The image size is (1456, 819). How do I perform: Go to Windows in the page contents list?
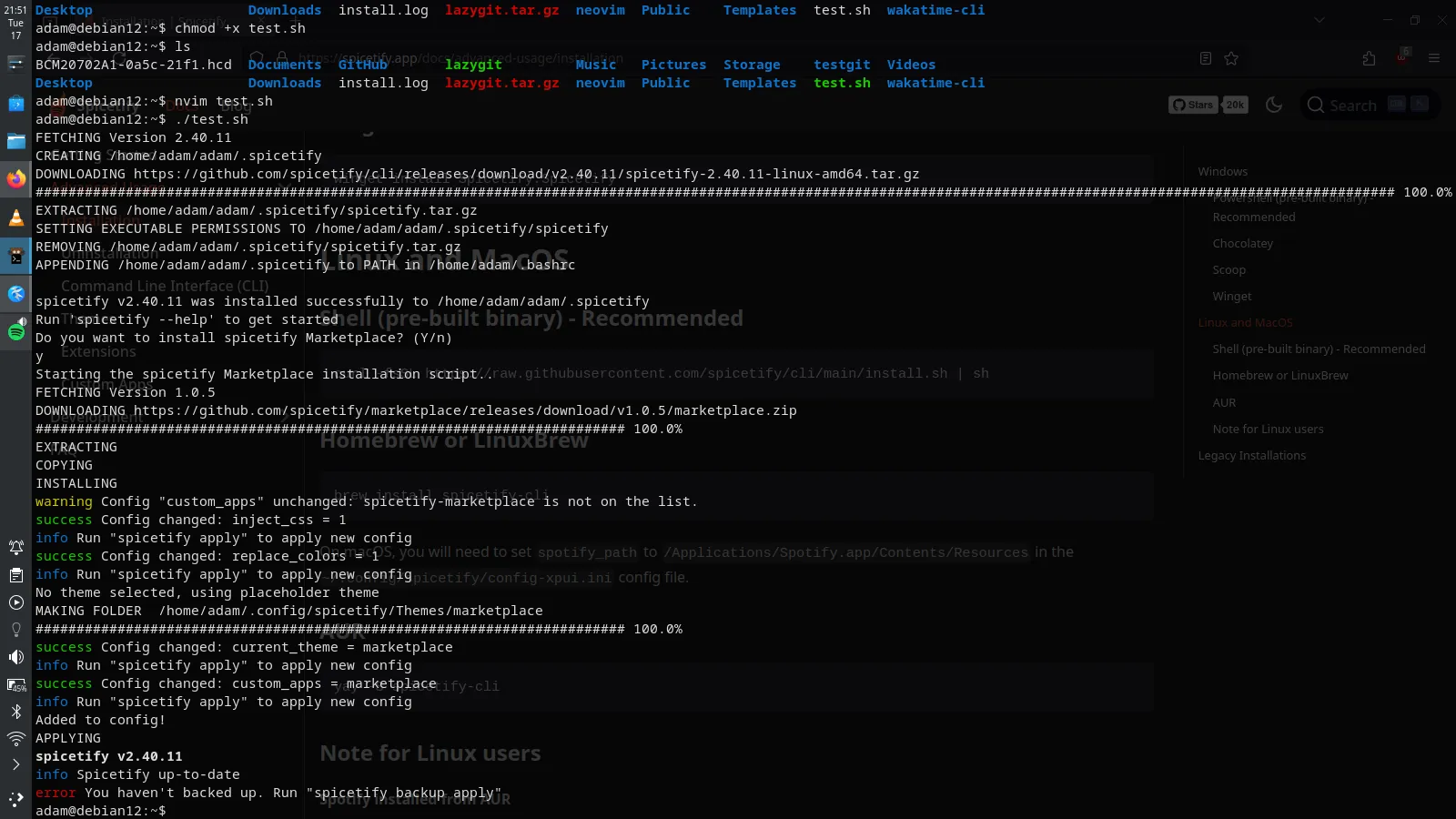click(x=1222, y=171)
